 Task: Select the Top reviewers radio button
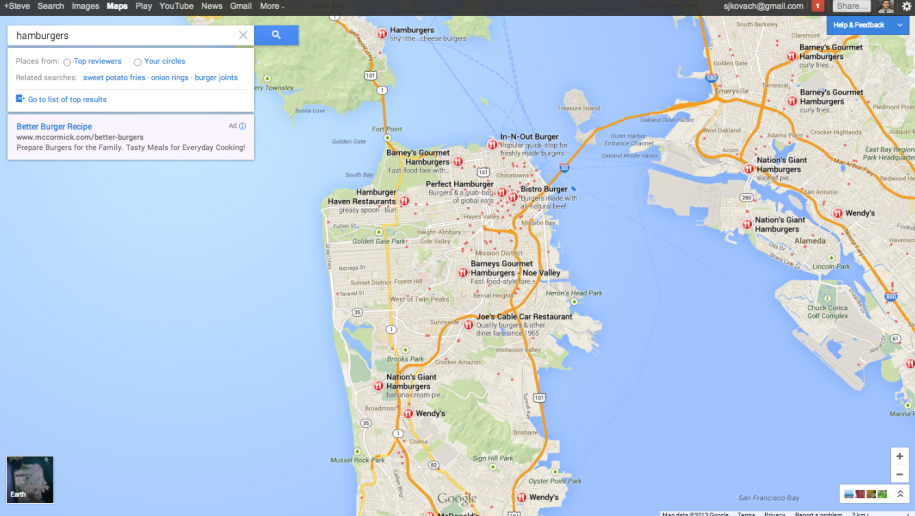[67, 62]
